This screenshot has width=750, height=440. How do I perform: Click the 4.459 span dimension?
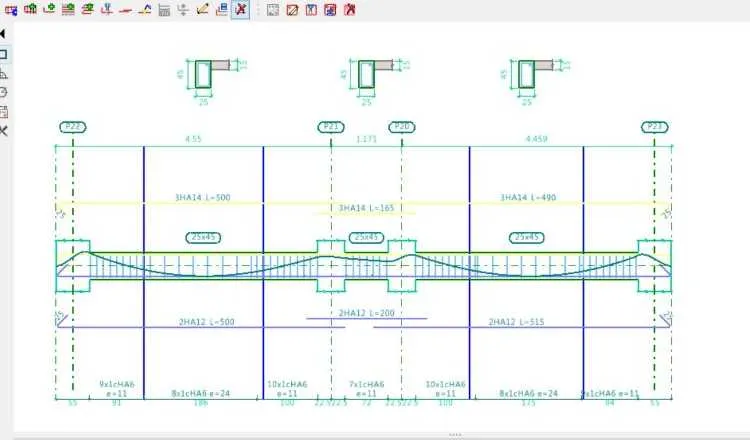click(536, 139)
